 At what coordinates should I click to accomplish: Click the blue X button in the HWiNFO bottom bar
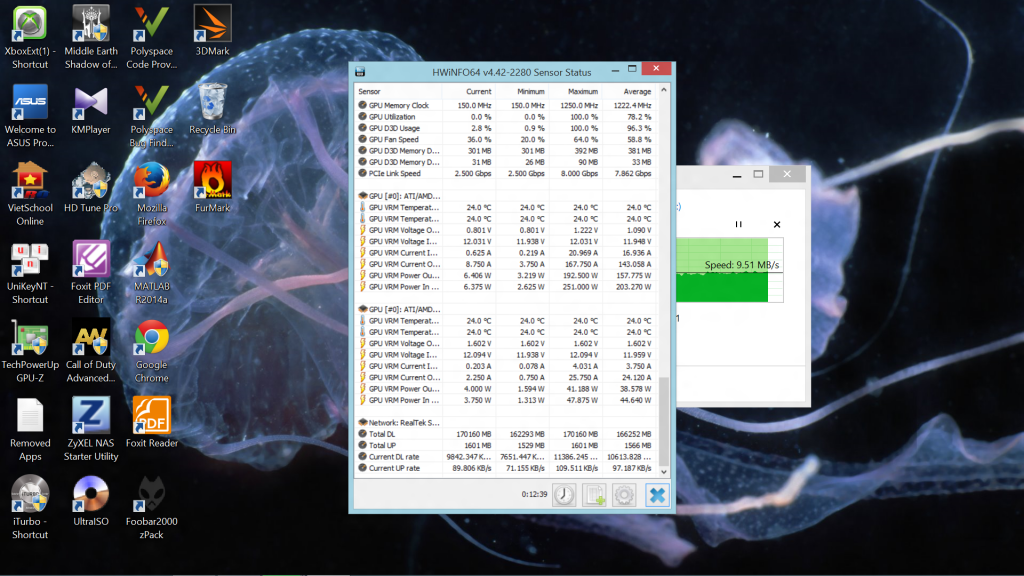pyautogui.click(x=657, y=494)
